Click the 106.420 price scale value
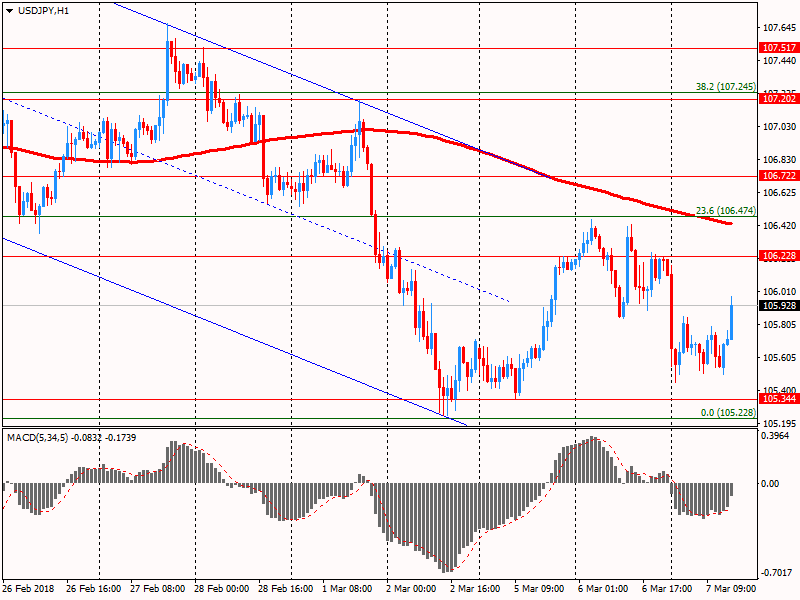The width and height of the screenshot is (800, 600). click(779, 226)
